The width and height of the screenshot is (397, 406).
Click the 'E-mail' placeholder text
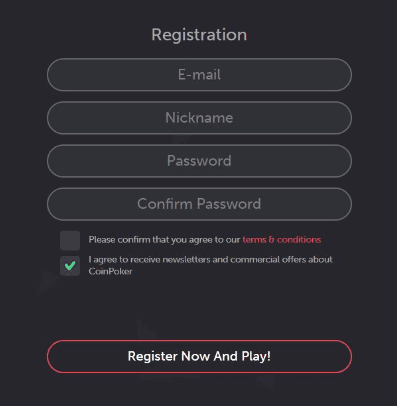point(199,75)
